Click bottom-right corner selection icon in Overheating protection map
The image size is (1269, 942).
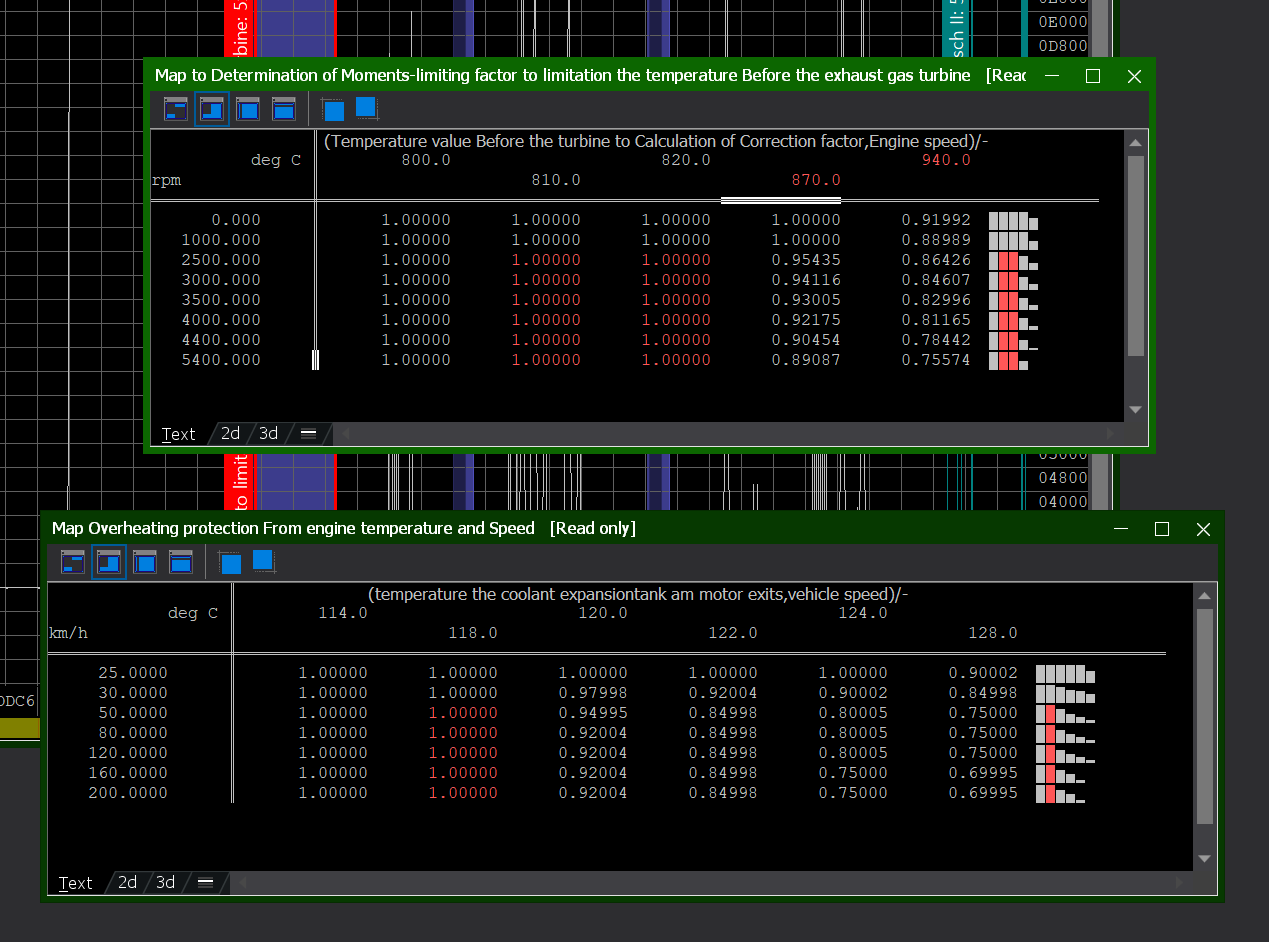click(264, 560)
